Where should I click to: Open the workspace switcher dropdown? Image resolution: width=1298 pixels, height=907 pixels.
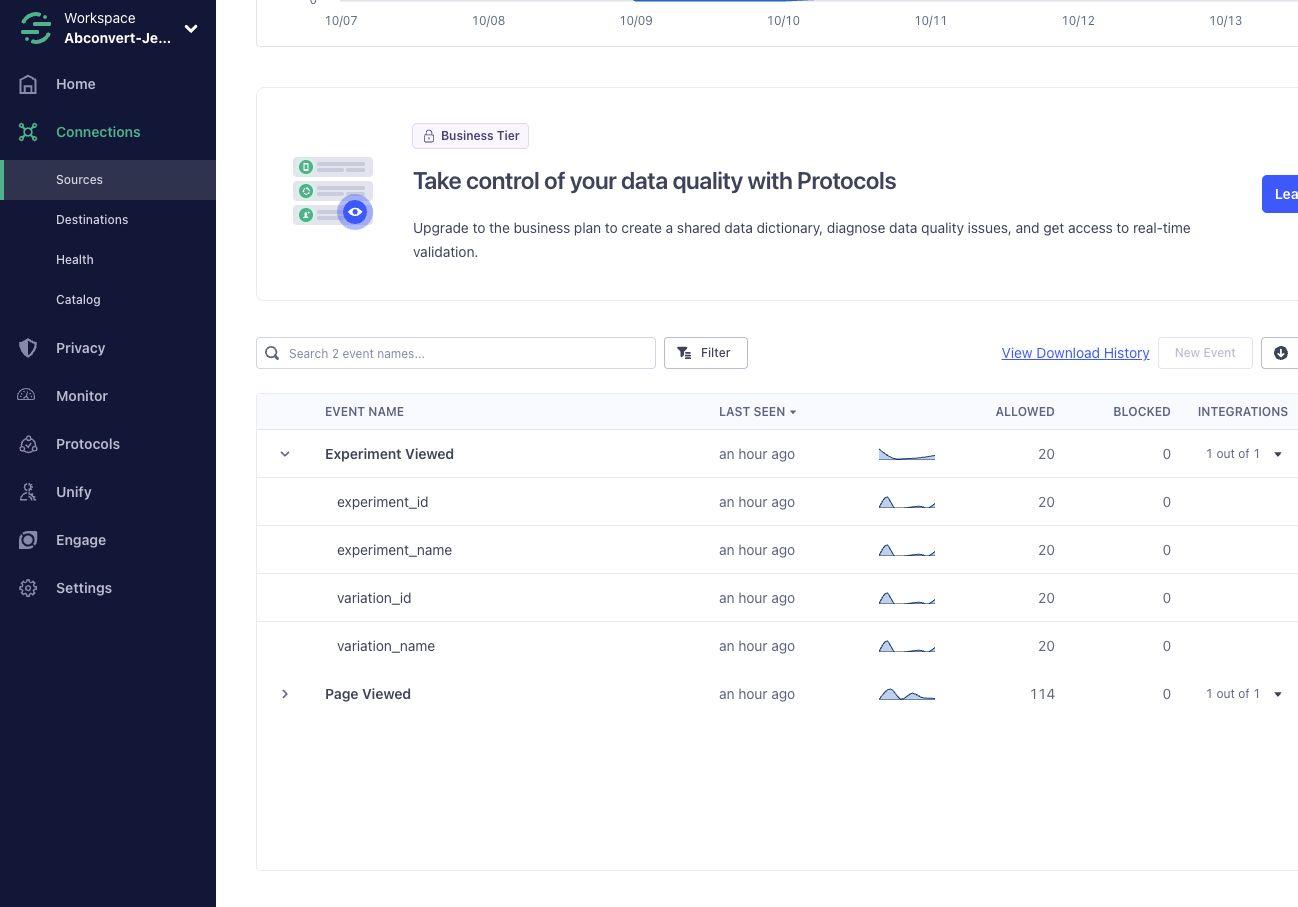191,29
